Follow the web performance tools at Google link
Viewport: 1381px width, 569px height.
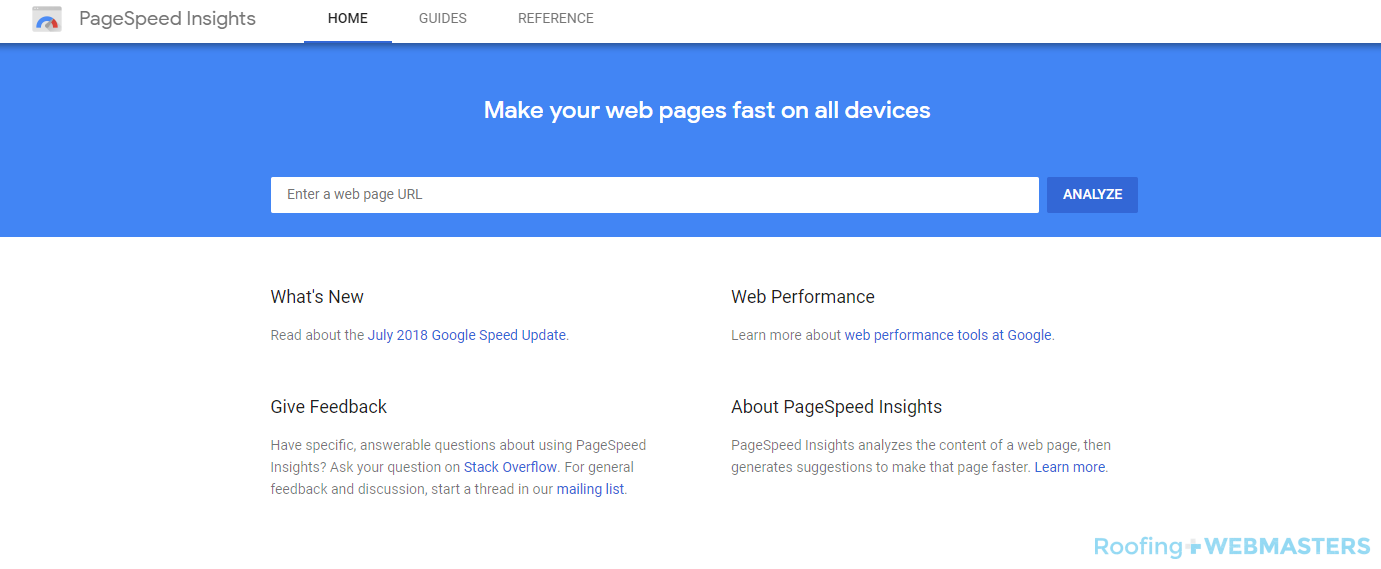pos(947,336)
